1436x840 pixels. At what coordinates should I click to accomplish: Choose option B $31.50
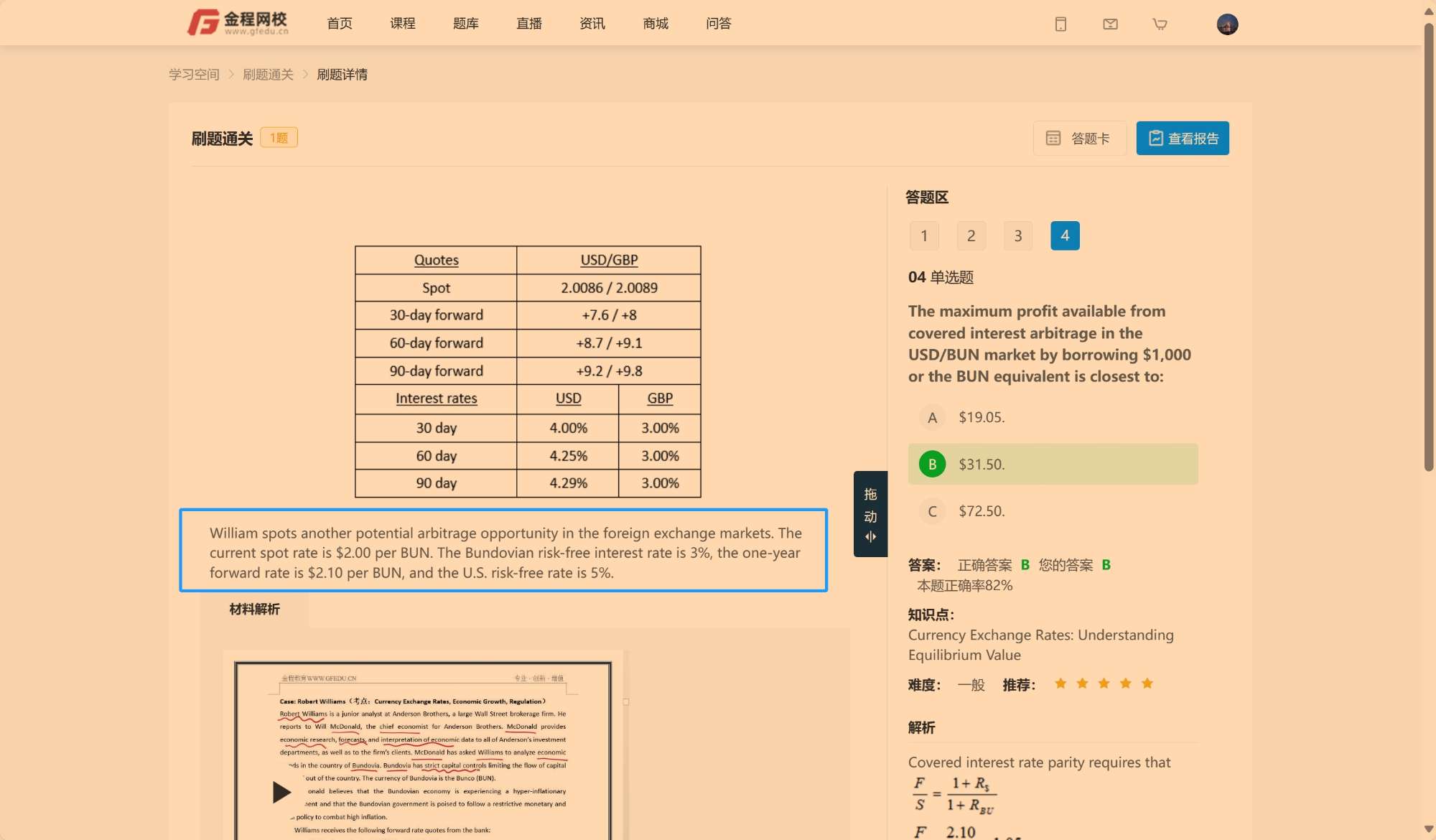tap(1053, 464)
